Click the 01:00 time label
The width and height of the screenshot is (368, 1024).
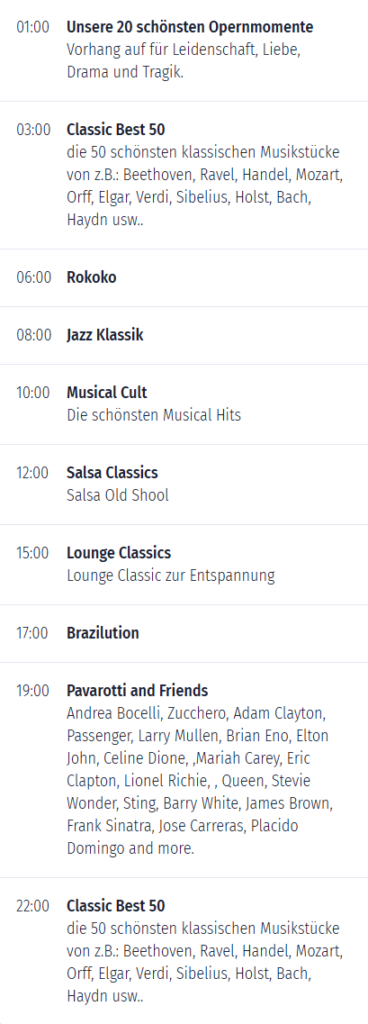[x=33, y=28]
